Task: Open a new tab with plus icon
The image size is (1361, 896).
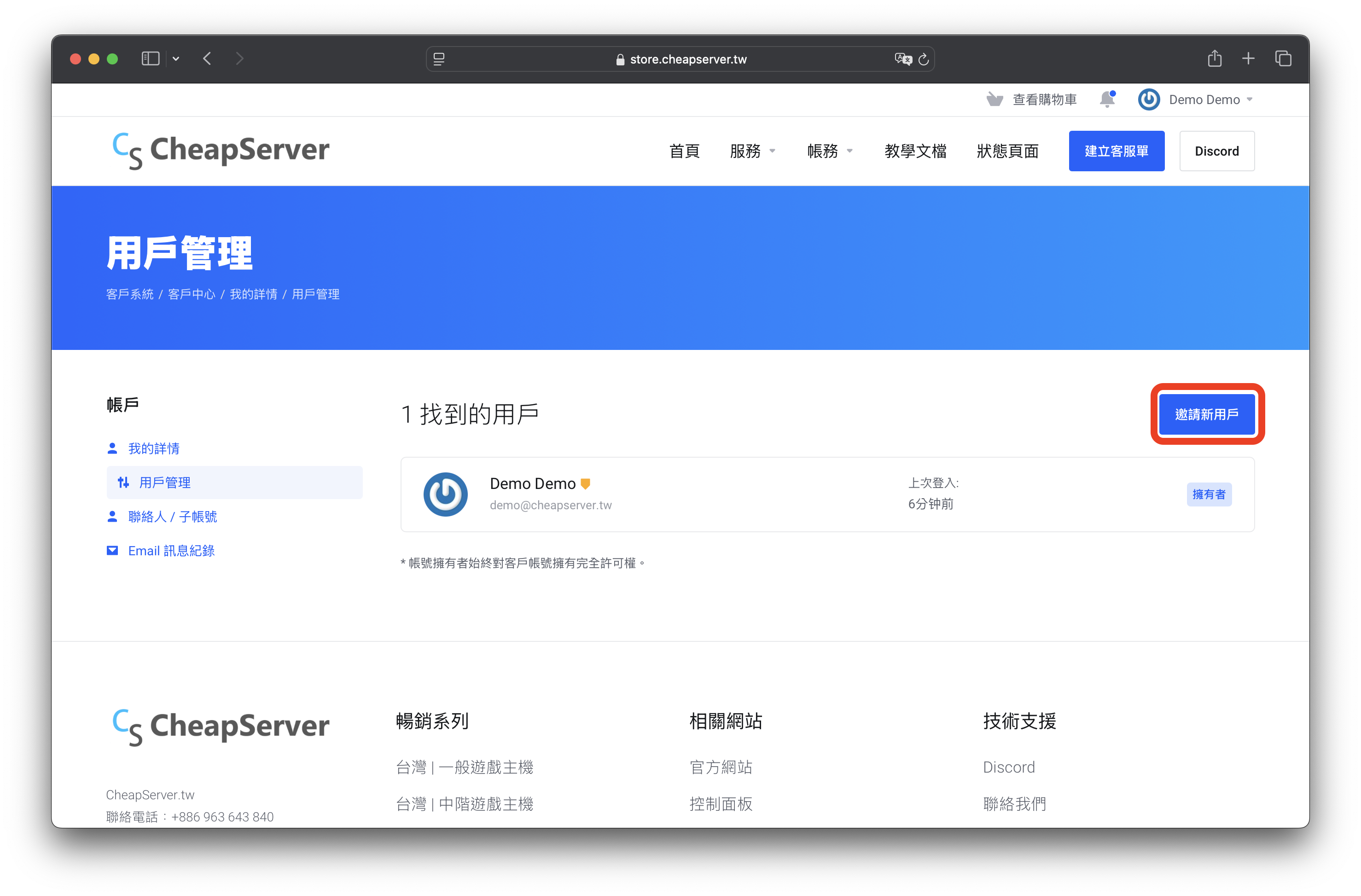Action: 1248,58
